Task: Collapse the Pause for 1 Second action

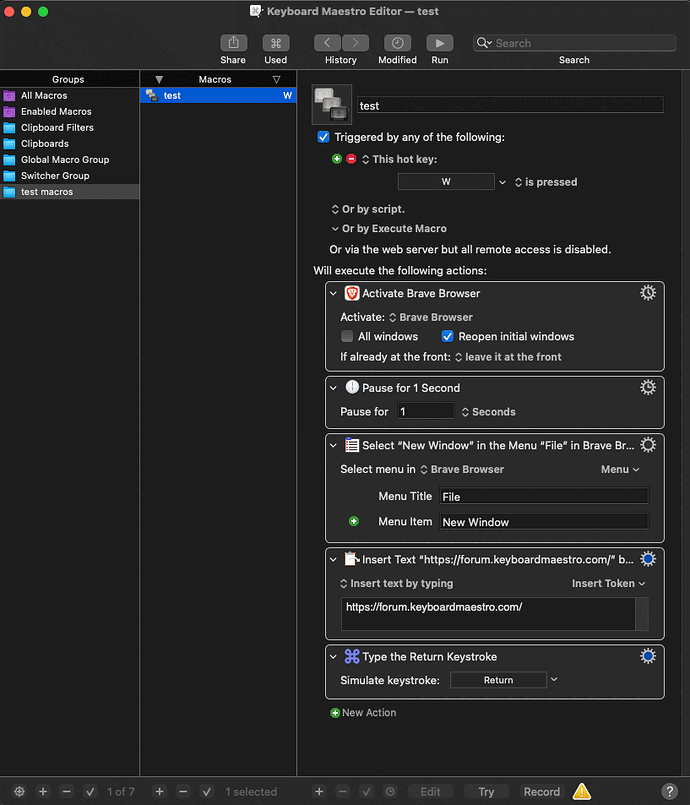Action: point(333,388)
